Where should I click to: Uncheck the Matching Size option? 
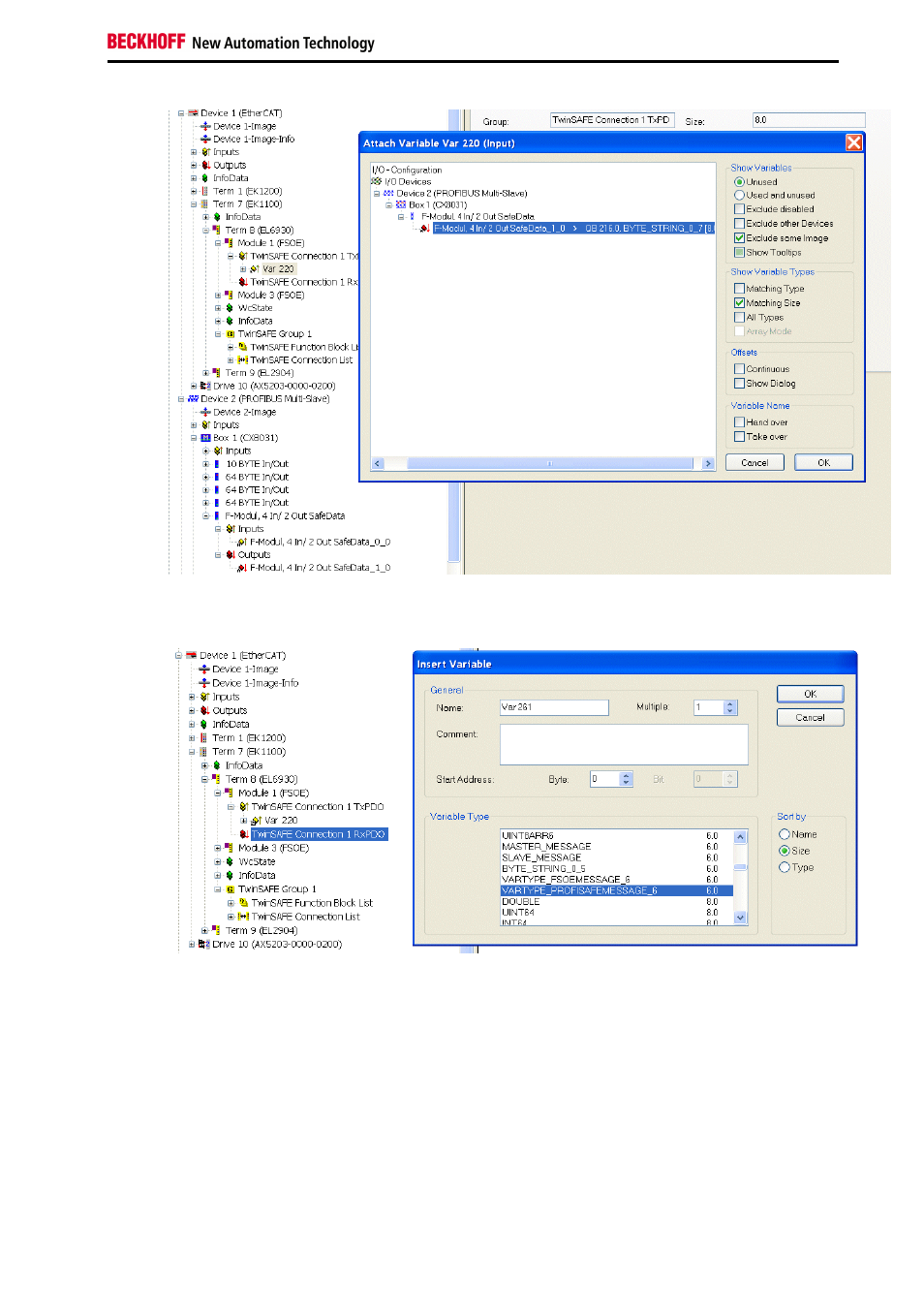739,303
